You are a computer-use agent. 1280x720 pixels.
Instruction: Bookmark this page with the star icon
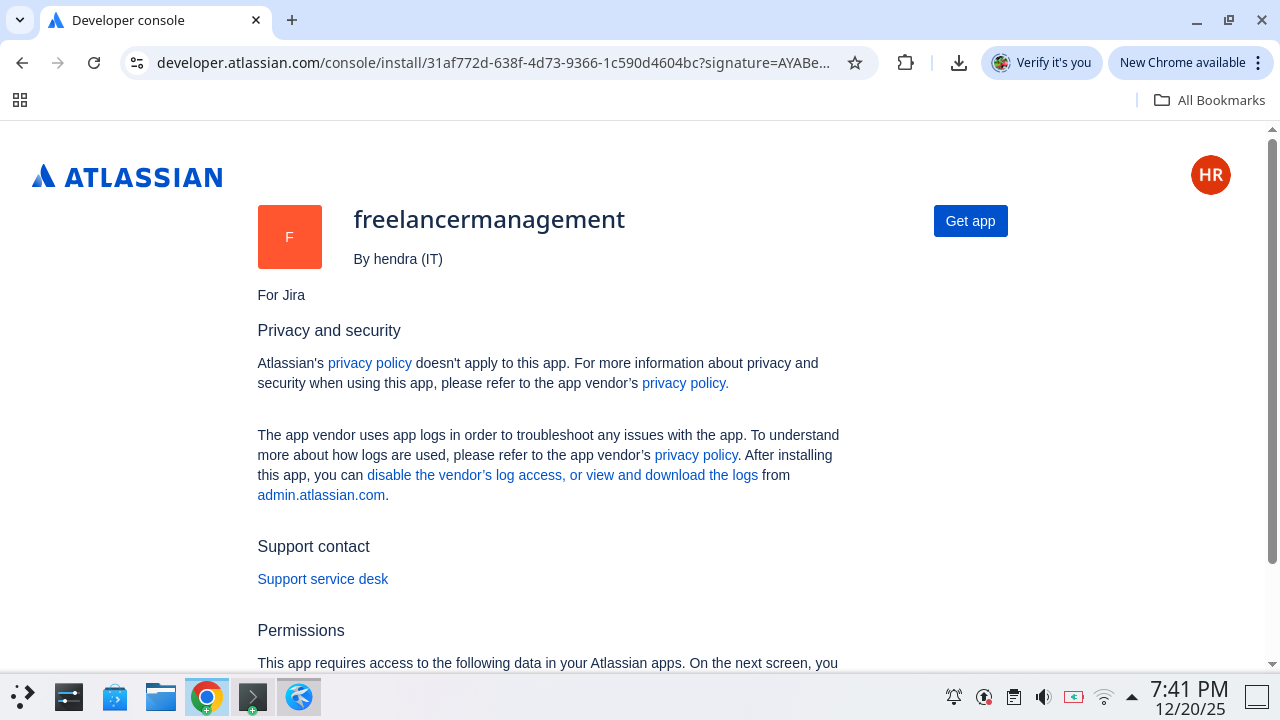pos(855,63)
